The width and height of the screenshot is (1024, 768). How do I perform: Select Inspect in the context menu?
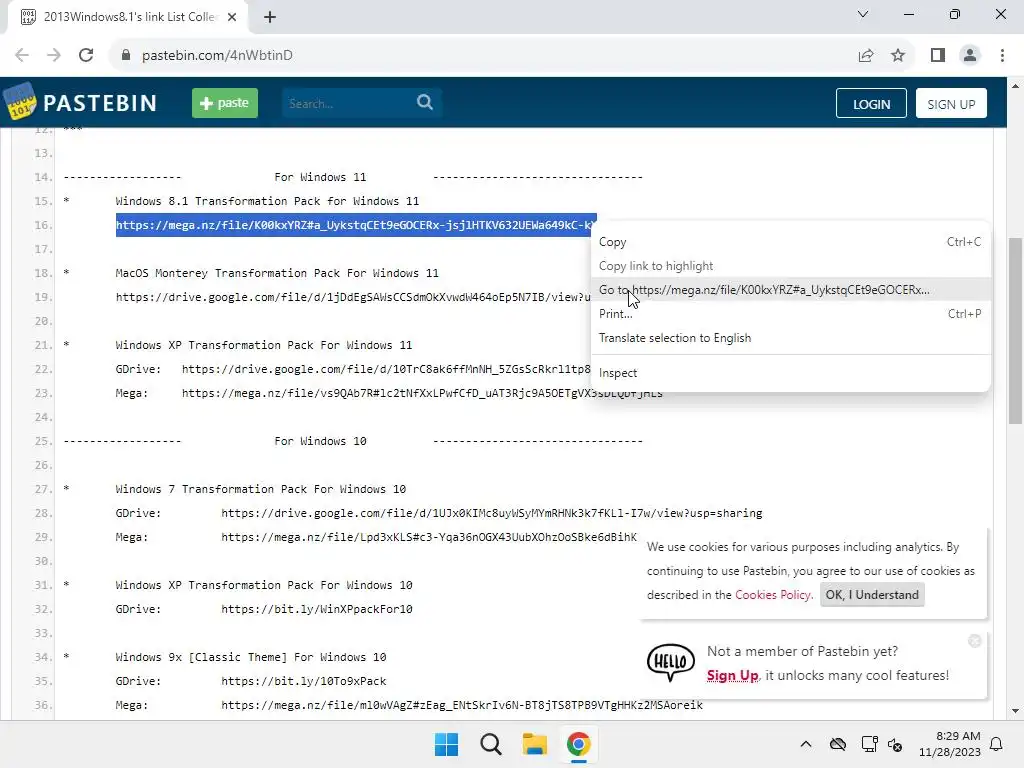tap(790, 373)
